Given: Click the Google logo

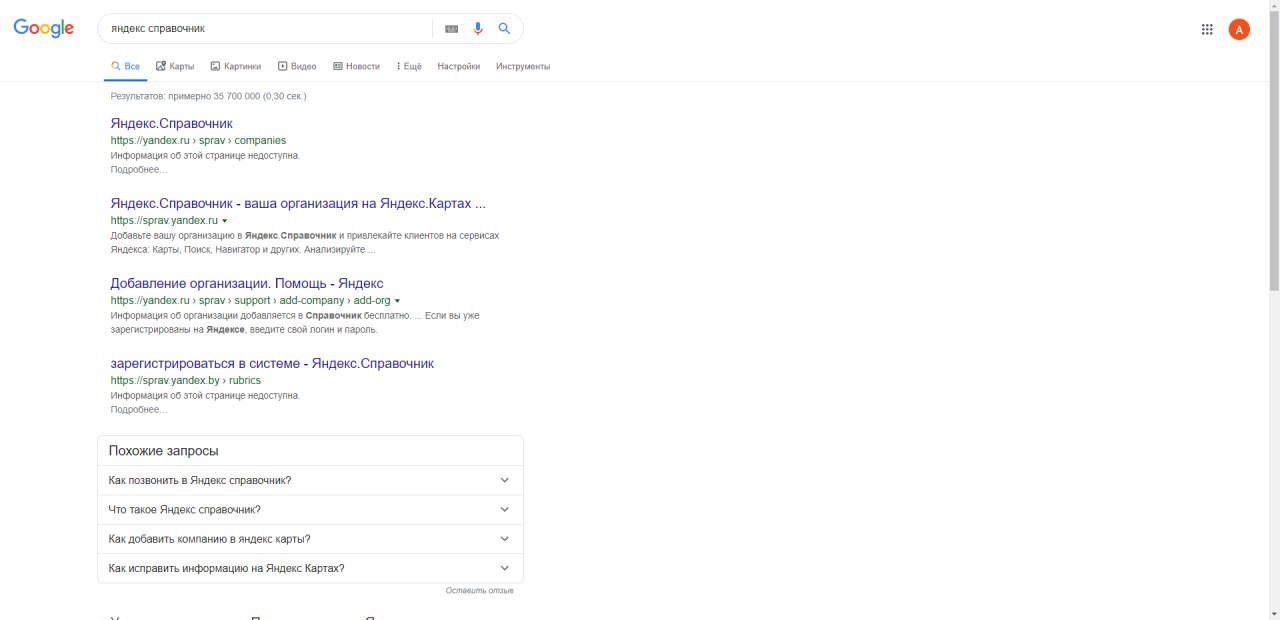Looking at the screenshot, I should pos(44,28).
